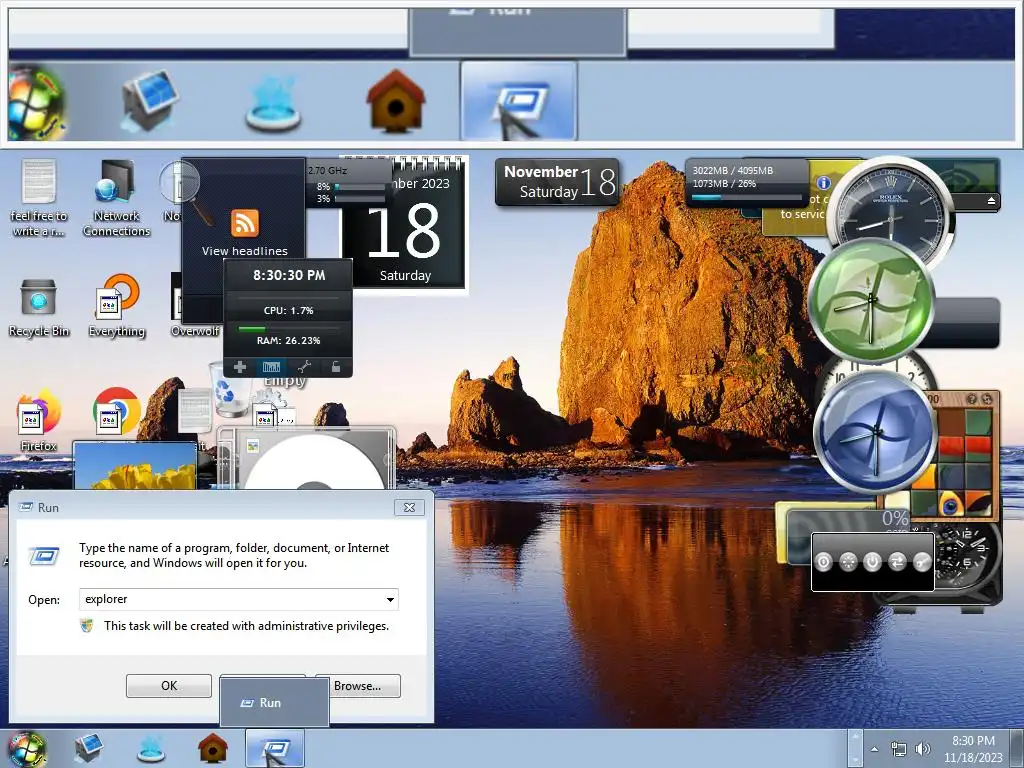Screen dimensions: 1024x768
Task: Activate the Run button on the taskbar
Action: [x=275, y=749]
